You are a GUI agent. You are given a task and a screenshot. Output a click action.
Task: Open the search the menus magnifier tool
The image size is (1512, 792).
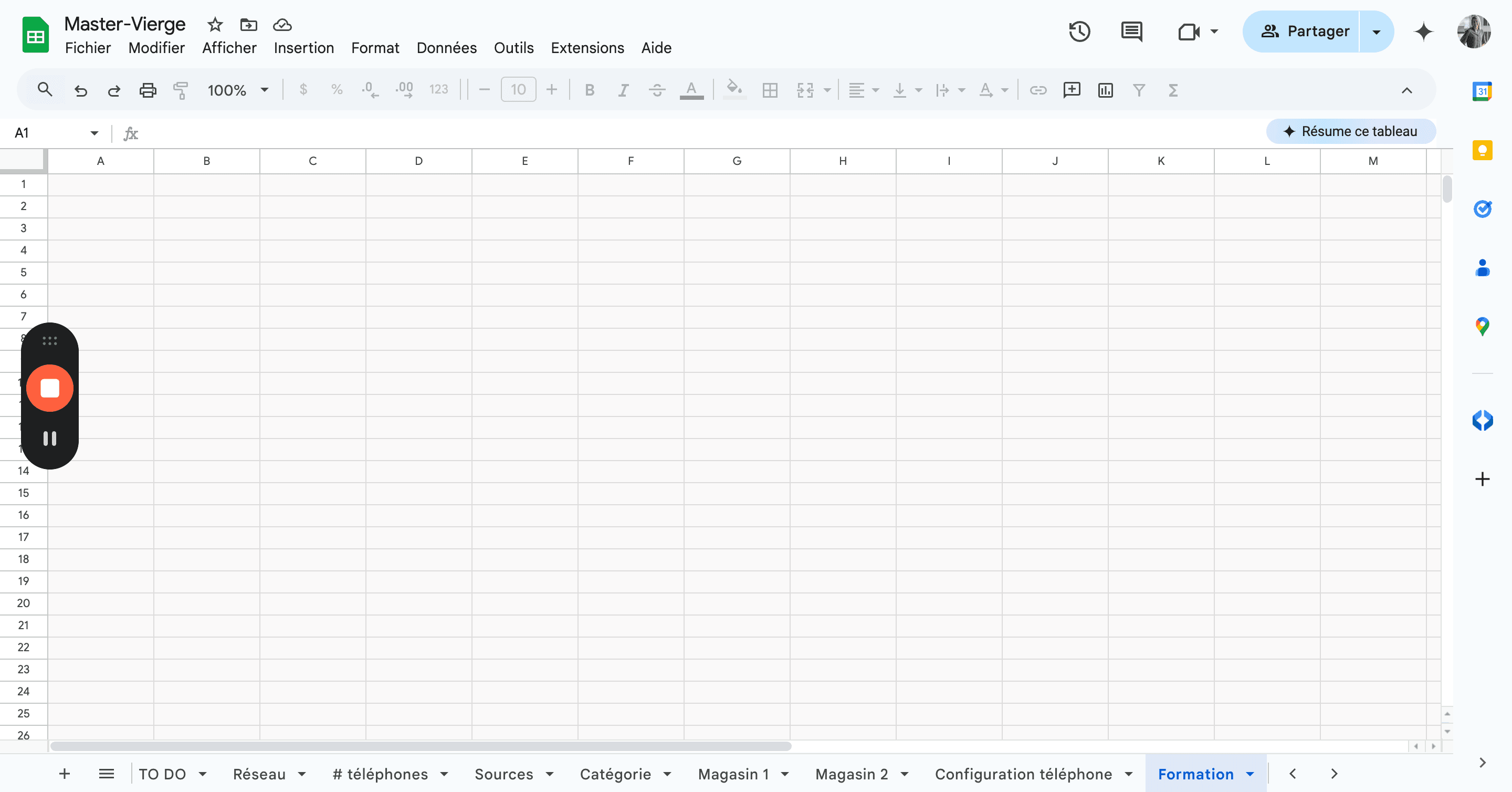pos(45,90)
